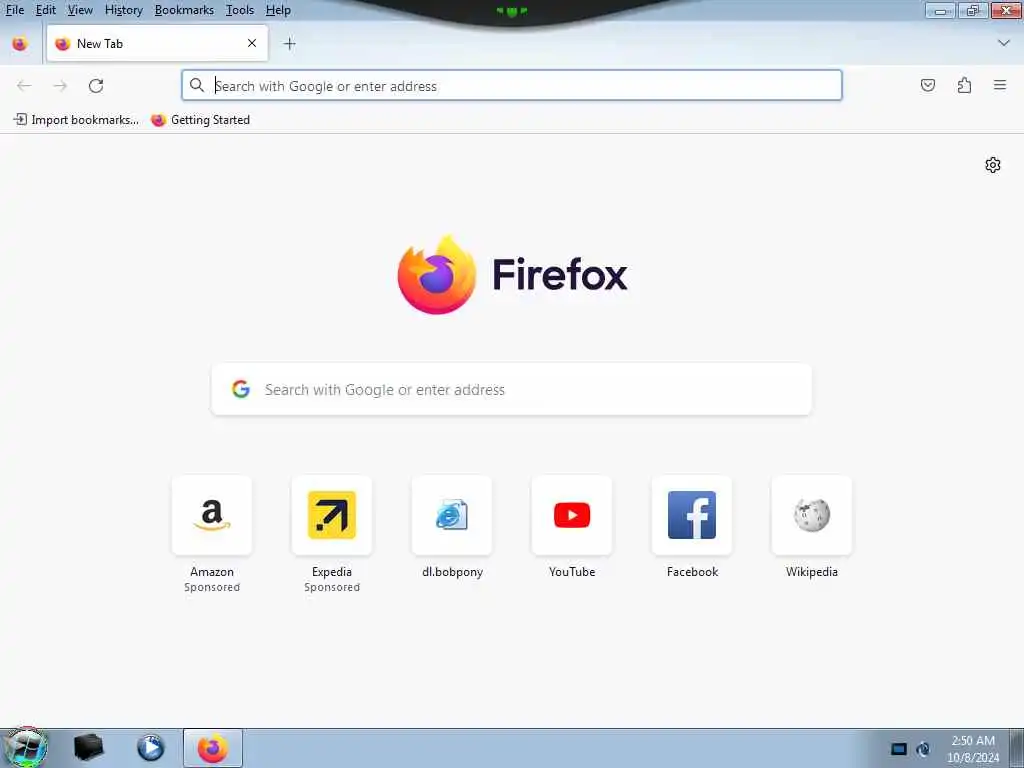Minimize the Firefox window
This screenshot has width=1024, height=768.
(x=940, y=10)
